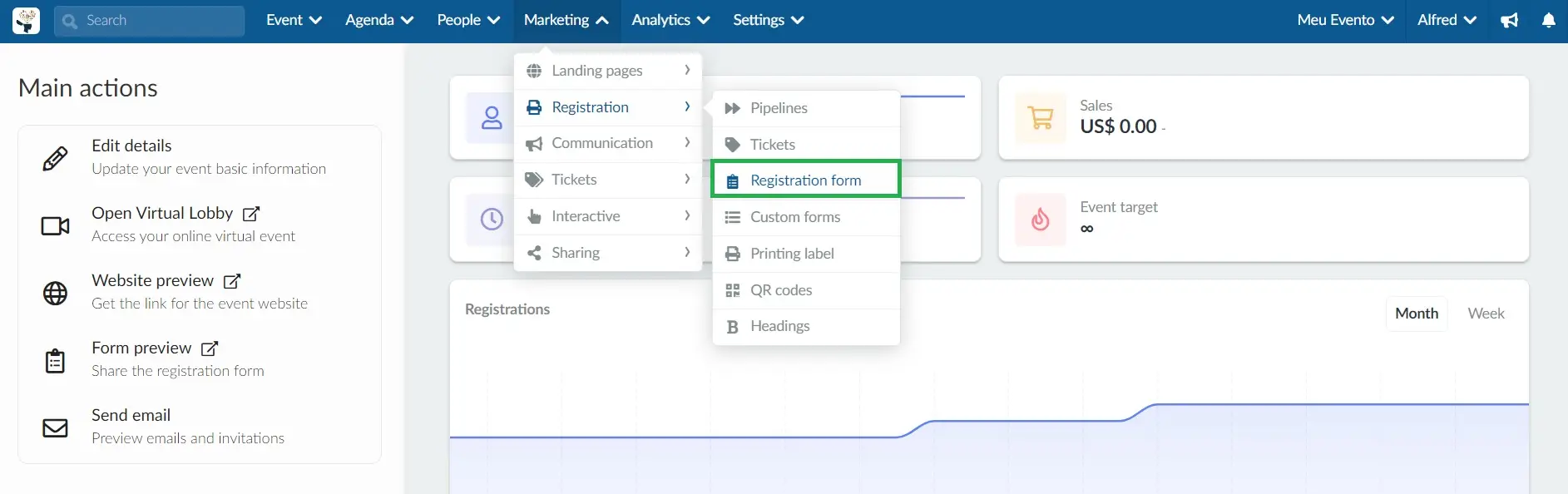Select the Month chart view

click(x=1417, y=314)
